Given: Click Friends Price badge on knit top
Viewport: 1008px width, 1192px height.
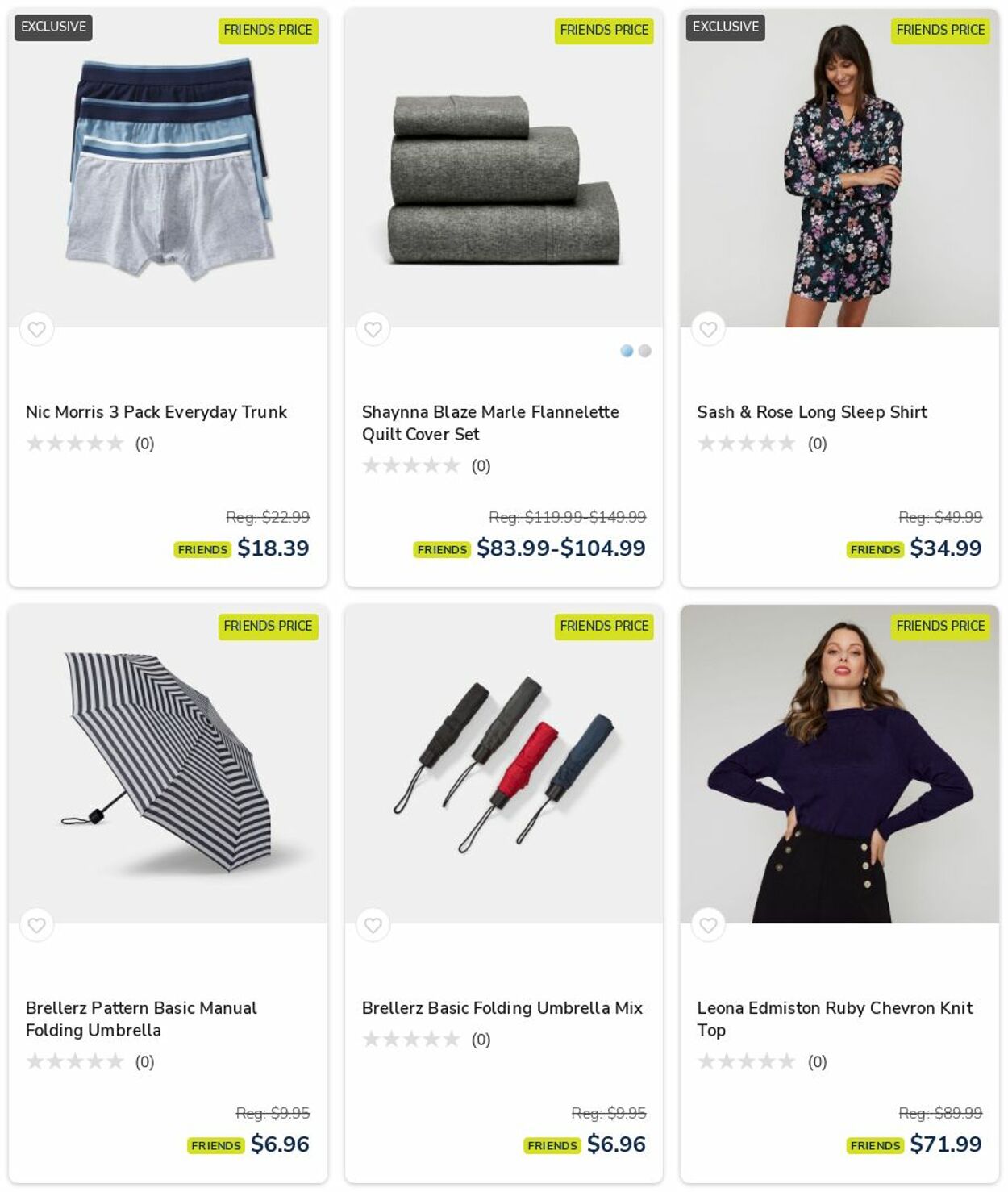Looking at the screenshot, I should [x=940, y=626].
